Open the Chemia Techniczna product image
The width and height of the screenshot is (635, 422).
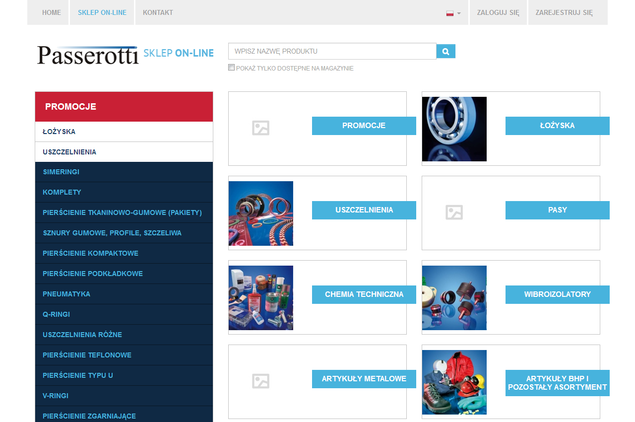(x=261, y=297)
